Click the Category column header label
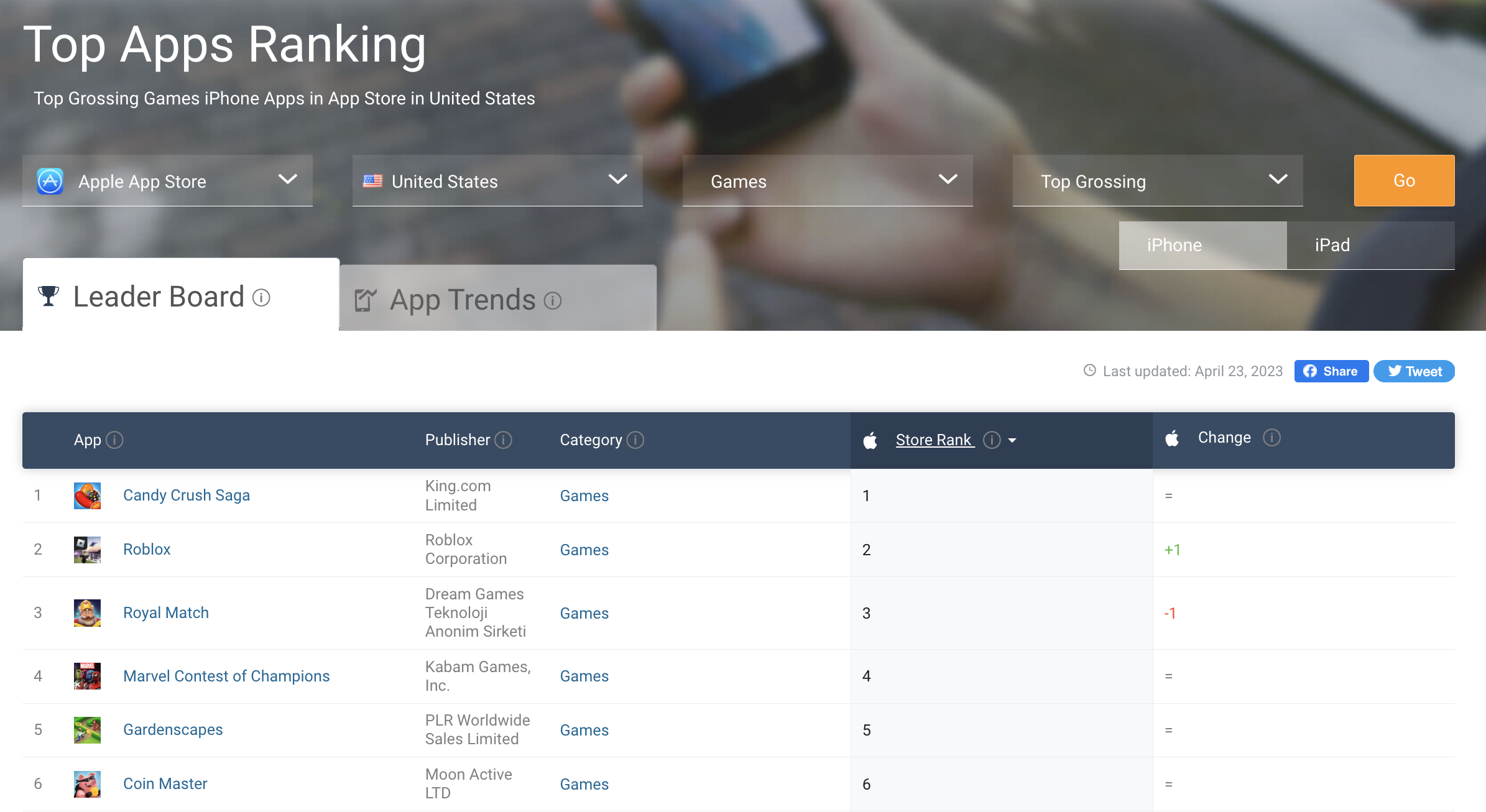 click(591, 440)
